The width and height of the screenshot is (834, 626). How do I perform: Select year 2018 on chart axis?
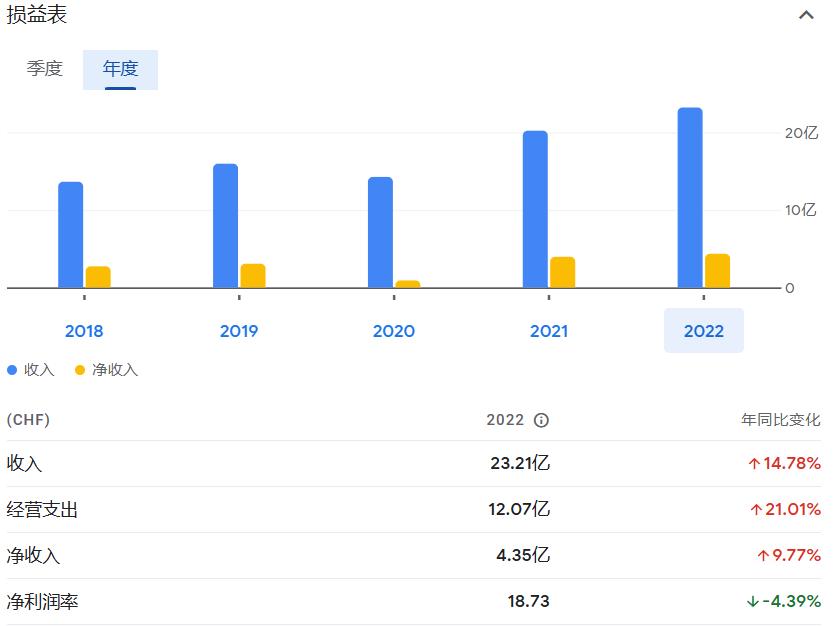tap(84, 331)
